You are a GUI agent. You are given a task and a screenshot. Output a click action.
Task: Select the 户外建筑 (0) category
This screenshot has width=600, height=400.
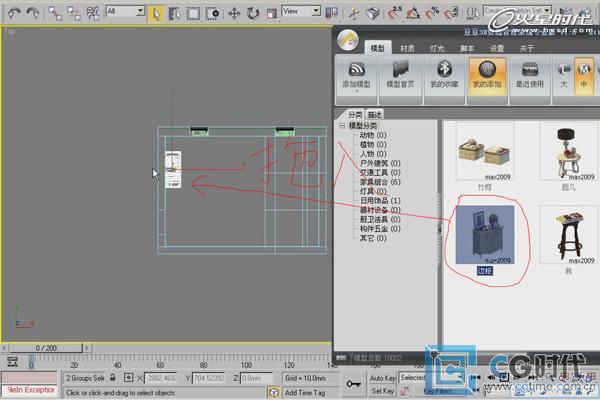pos(380,163)
